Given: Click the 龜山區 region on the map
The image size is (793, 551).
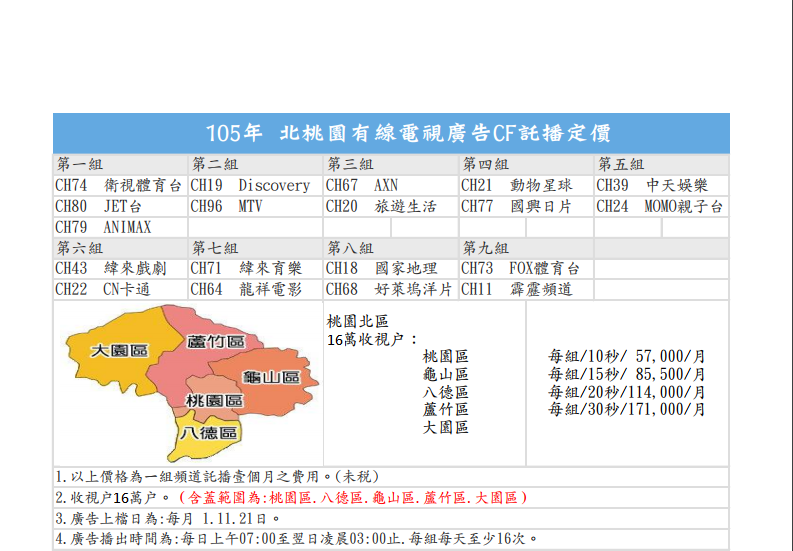Looking at the screenshot, I should click(272, 377).
